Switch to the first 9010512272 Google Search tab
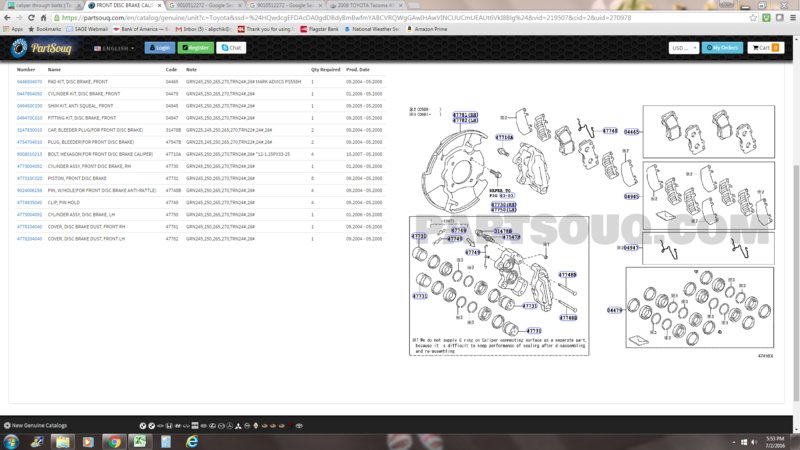Viewport: 800px width, 450px height. (206, 5)
